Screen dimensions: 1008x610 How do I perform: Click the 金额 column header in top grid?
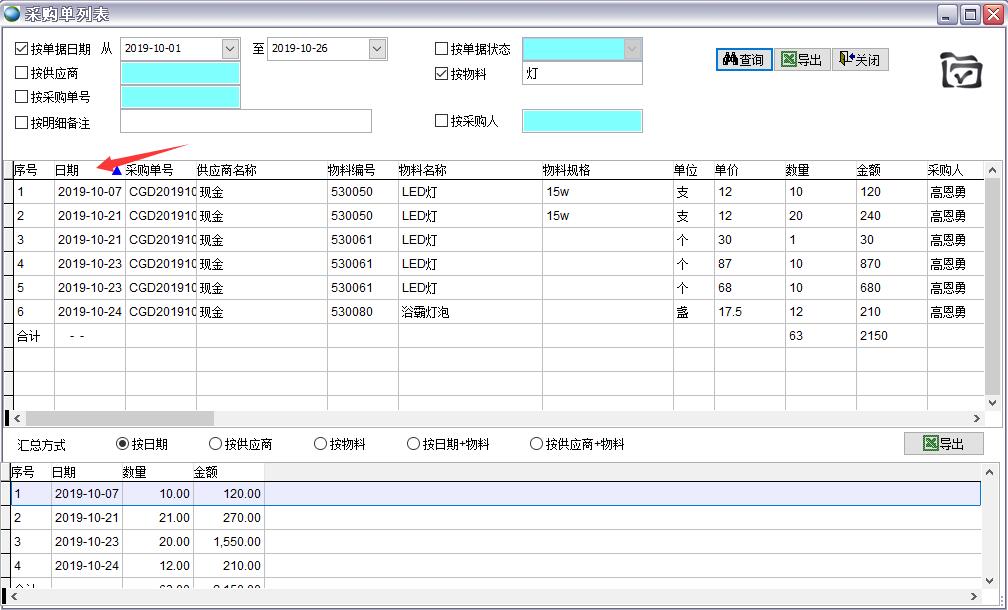[x=869, y=170]
